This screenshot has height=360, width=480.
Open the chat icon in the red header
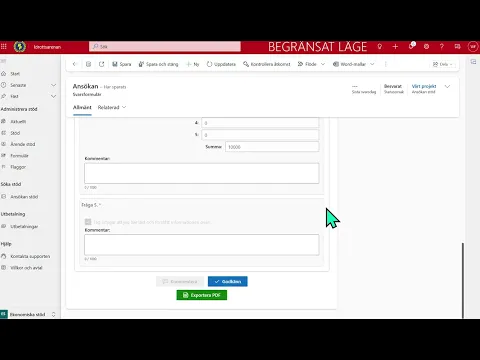[x=457, y=47]
